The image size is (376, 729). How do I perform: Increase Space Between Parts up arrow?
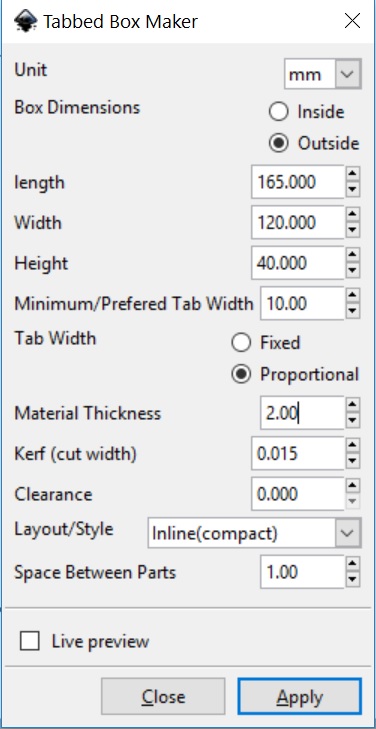tap(353, 564)
